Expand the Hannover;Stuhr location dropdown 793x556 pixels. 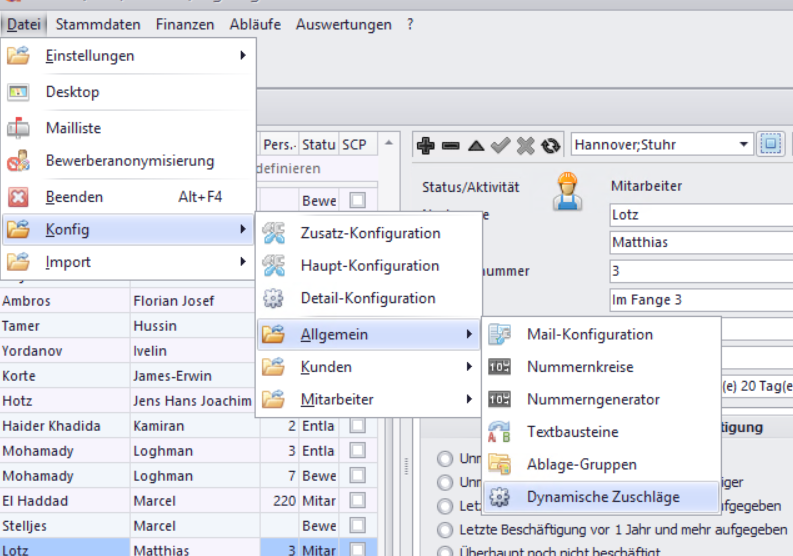[x=744, y=145]
